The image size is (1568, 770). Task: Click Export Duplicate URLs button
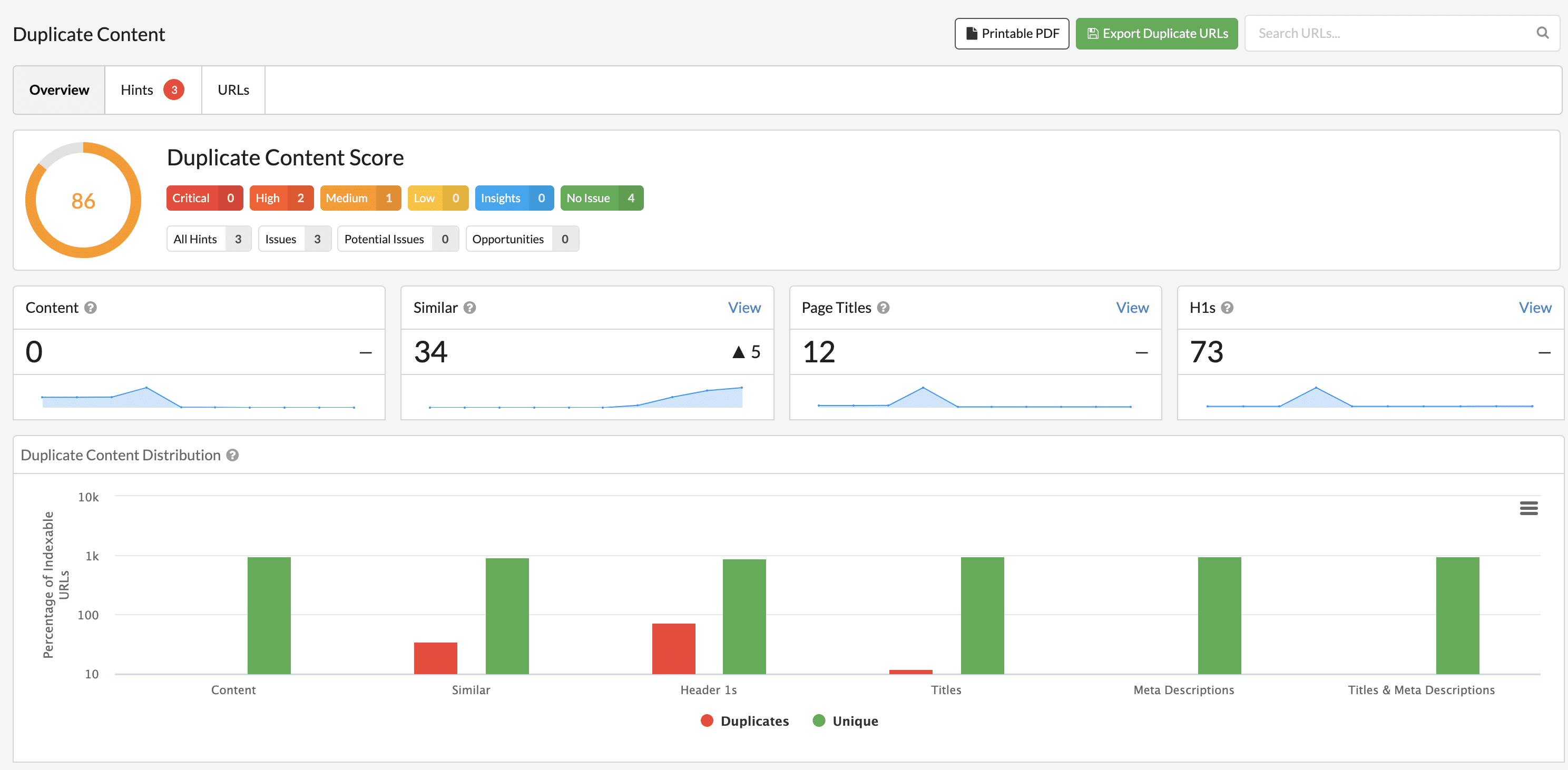point(1156,34)
